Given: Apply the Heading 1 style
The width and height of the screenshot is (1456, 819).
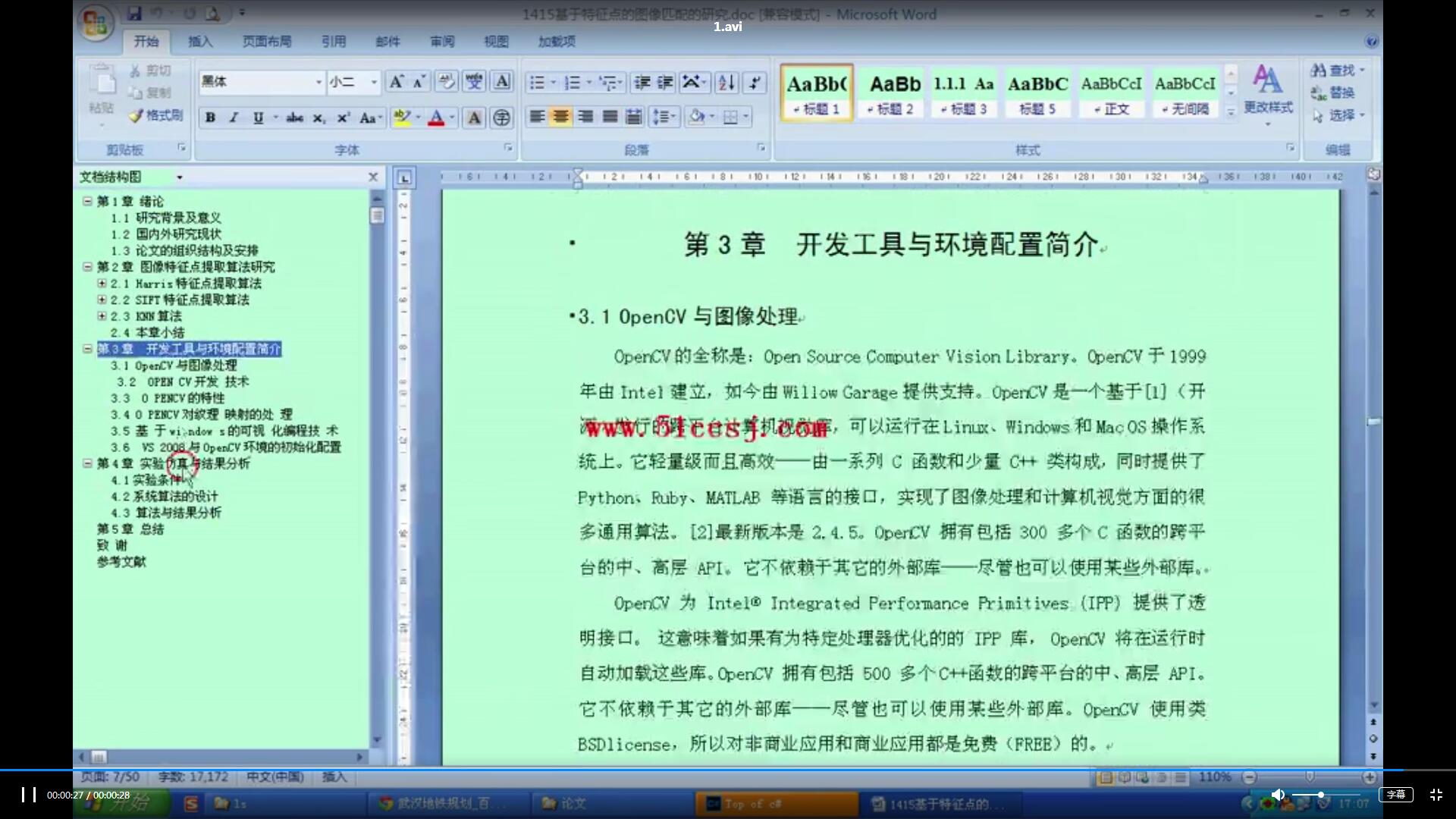Looking at the screenshot, I should click(817, 93).
